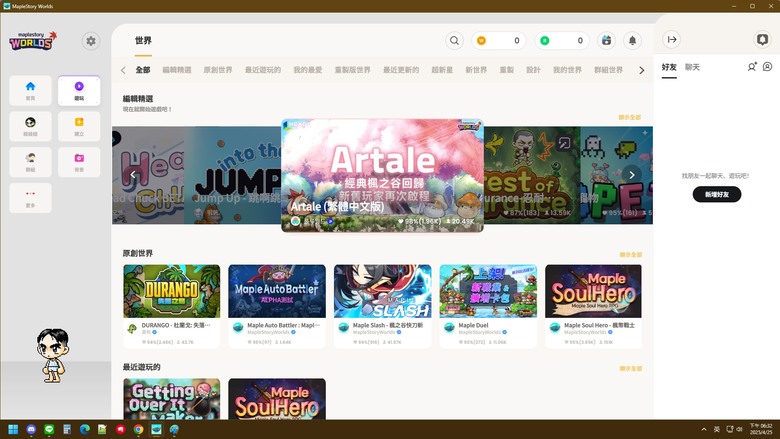The image size is (780, 439).
Task: Open the Maple Slash world card
Action: (383, 306)
